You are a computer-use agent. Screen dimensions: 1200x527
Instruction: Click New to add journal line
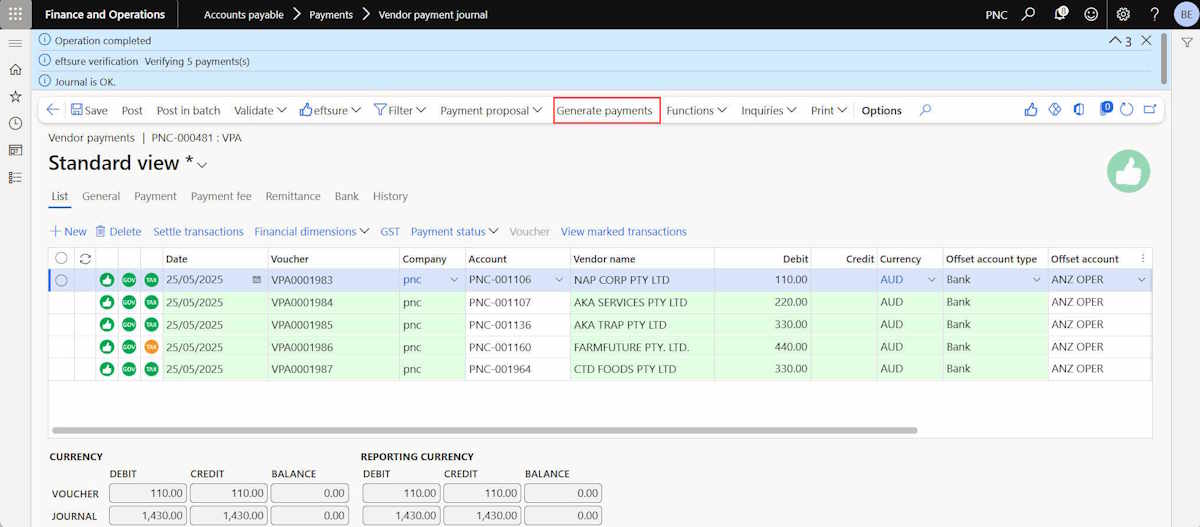coord(68,231)
